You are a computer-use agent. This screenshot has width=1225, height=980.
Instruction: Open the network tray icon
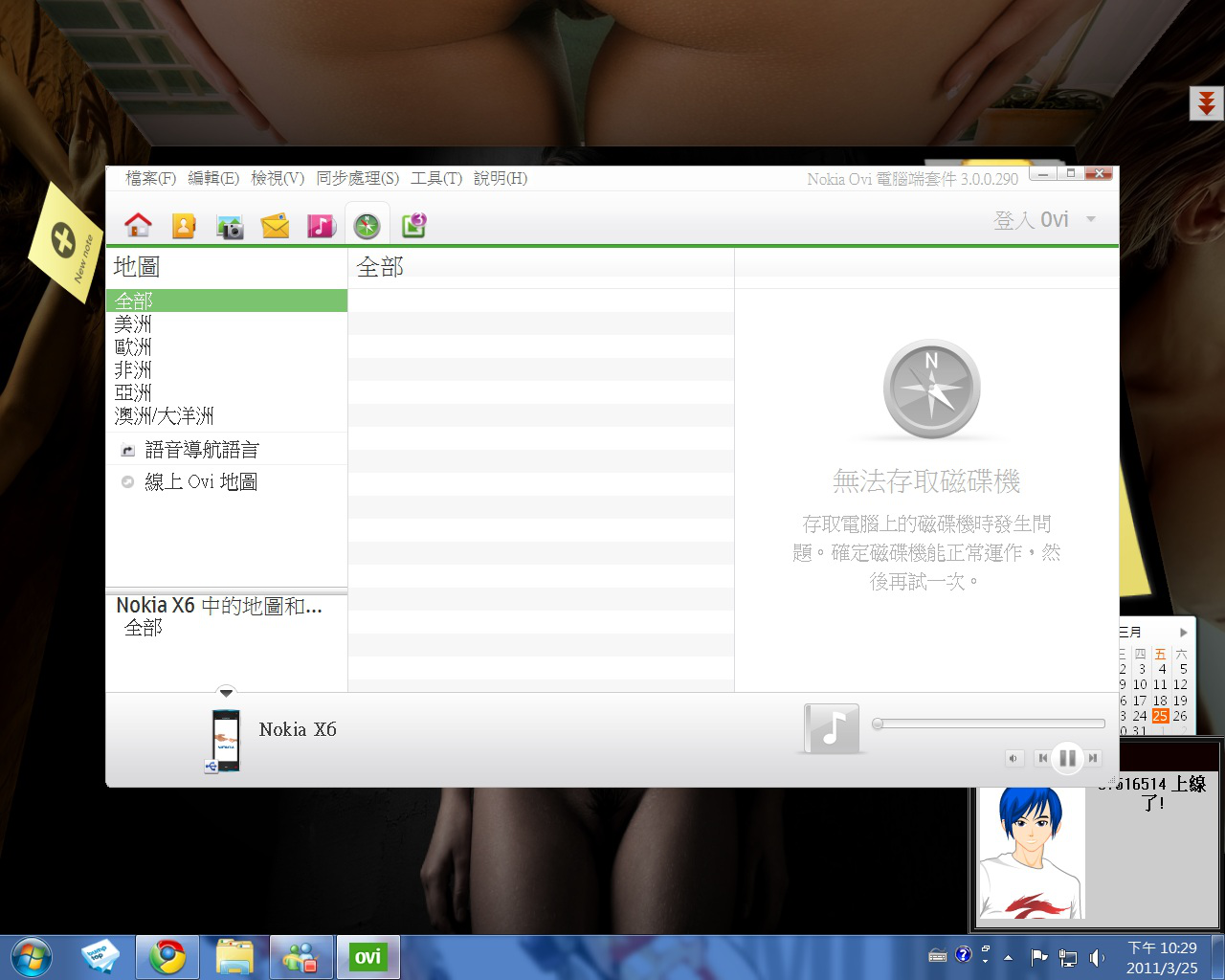point(1068,957)
